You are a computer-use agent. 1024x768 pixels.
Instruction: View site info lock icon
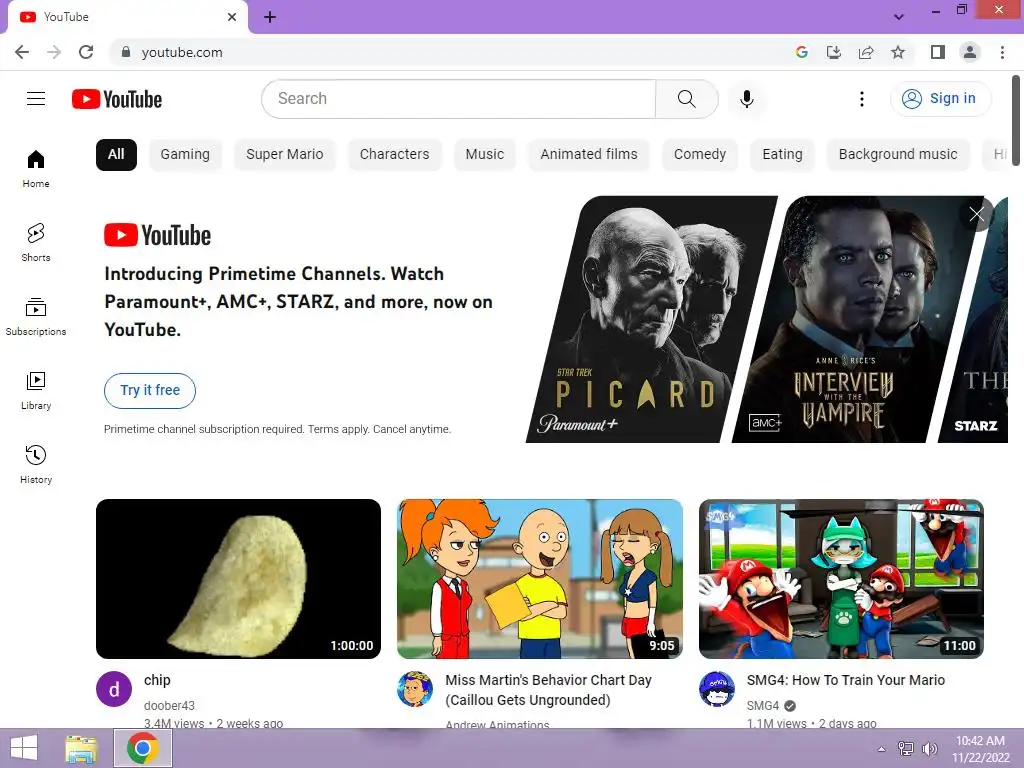pos(126,52)
